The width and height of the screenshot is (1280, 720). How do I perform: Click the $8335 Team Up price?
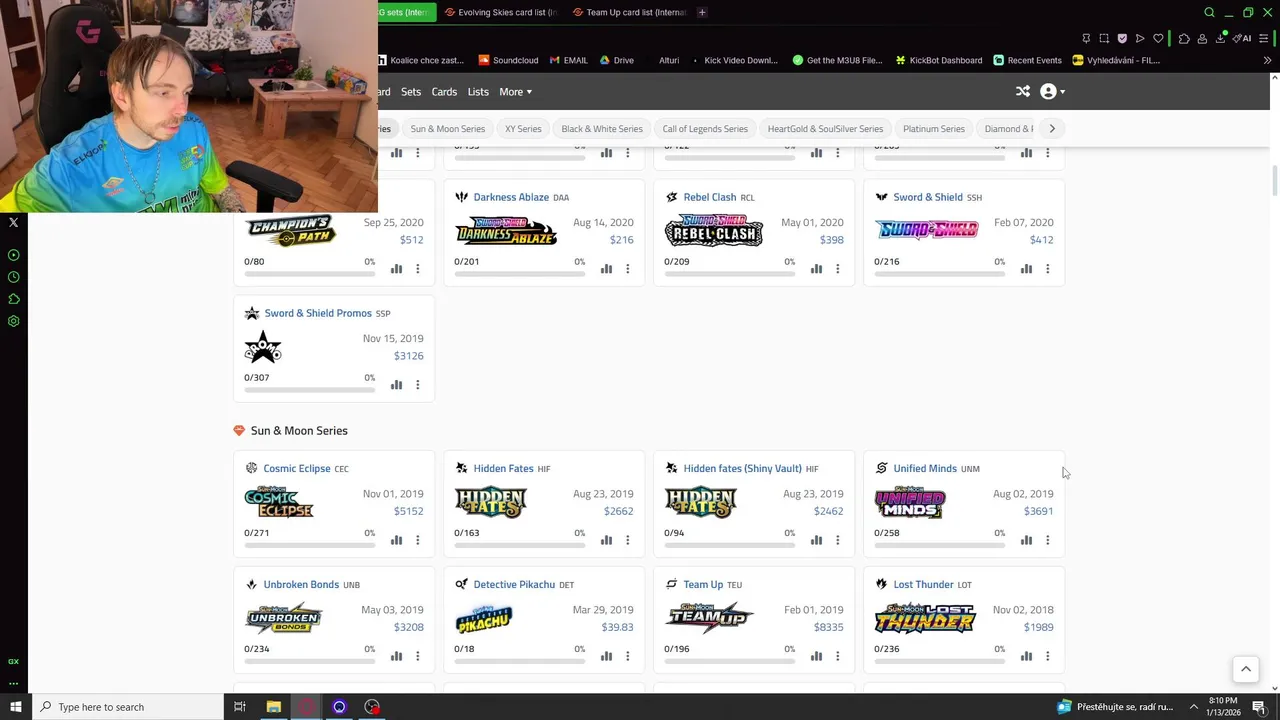click(x=829, y=627)
